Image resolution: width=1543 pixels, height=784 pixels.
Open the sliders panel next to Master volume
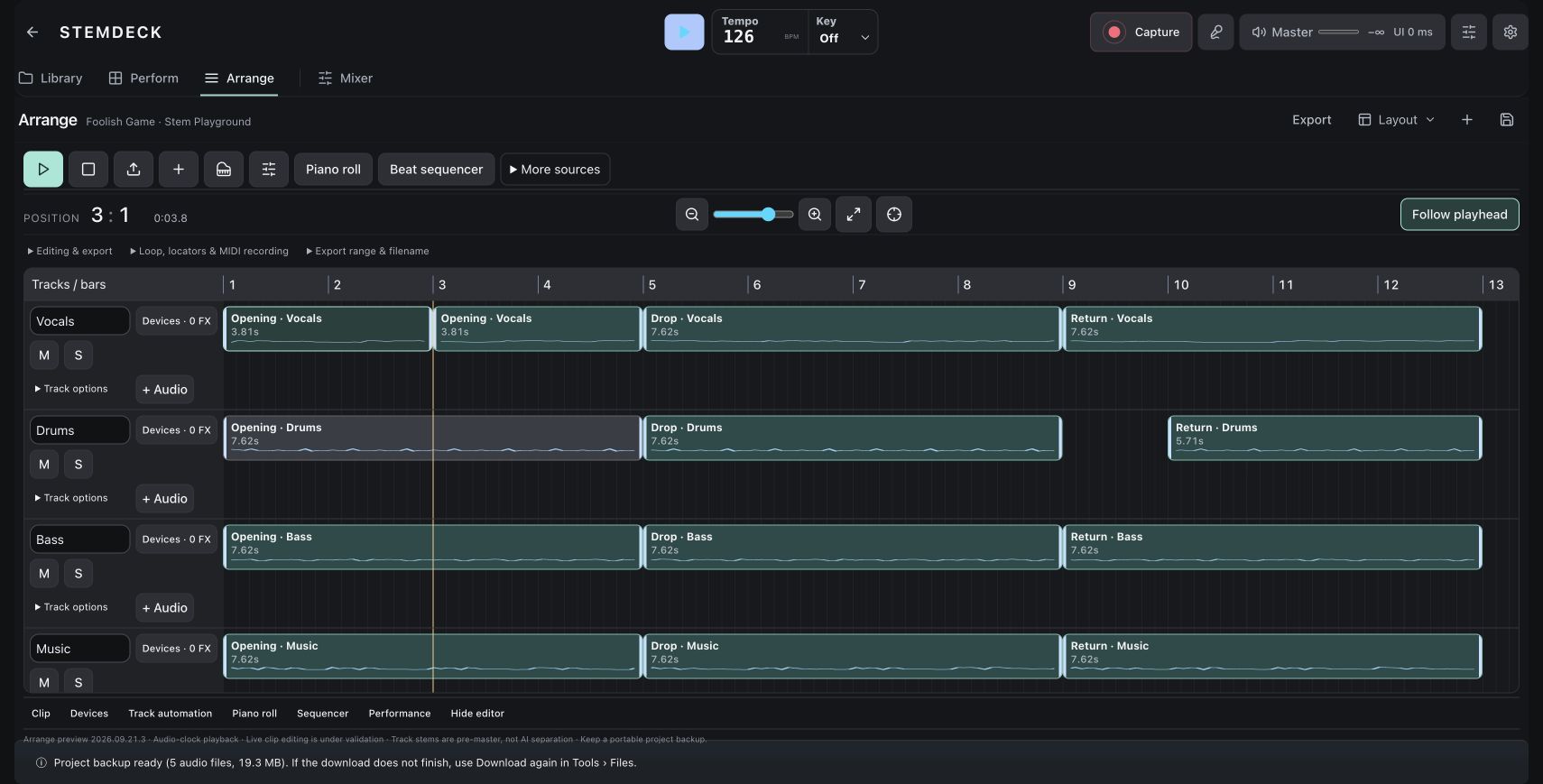tap(1468, 32)
